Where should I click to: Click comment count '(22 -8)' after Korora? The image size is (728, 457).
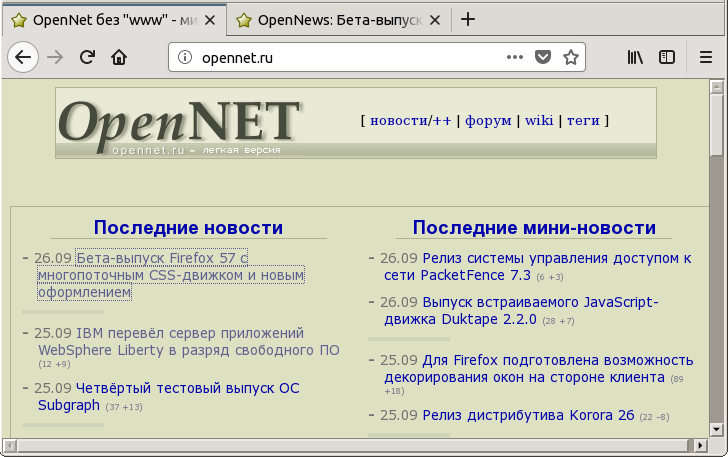click(x=654, y=417)
